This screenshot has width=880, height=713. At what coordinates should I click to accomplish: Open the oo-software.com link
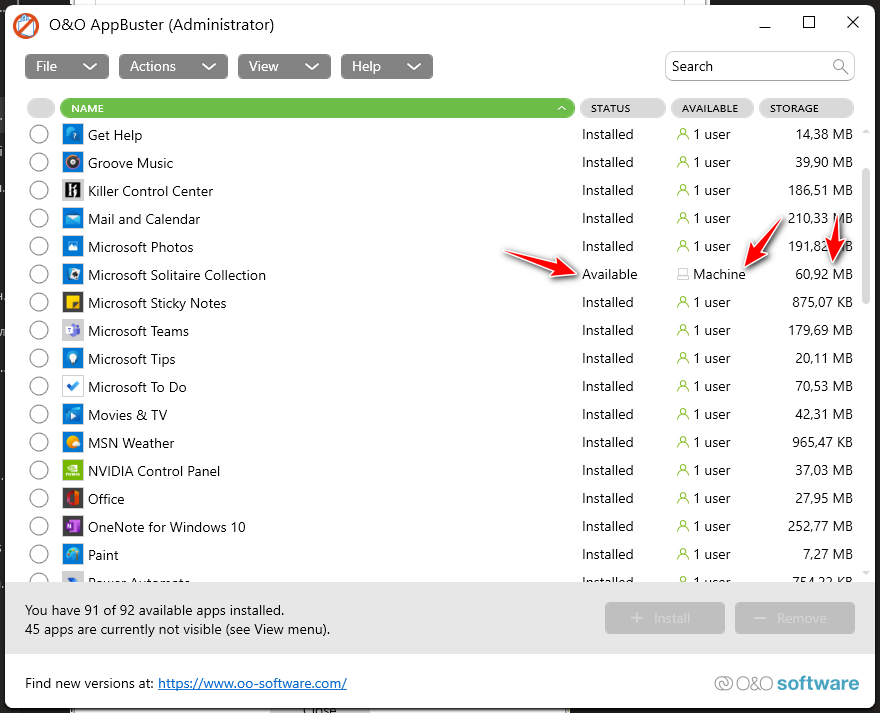click(x=252, y=683)
